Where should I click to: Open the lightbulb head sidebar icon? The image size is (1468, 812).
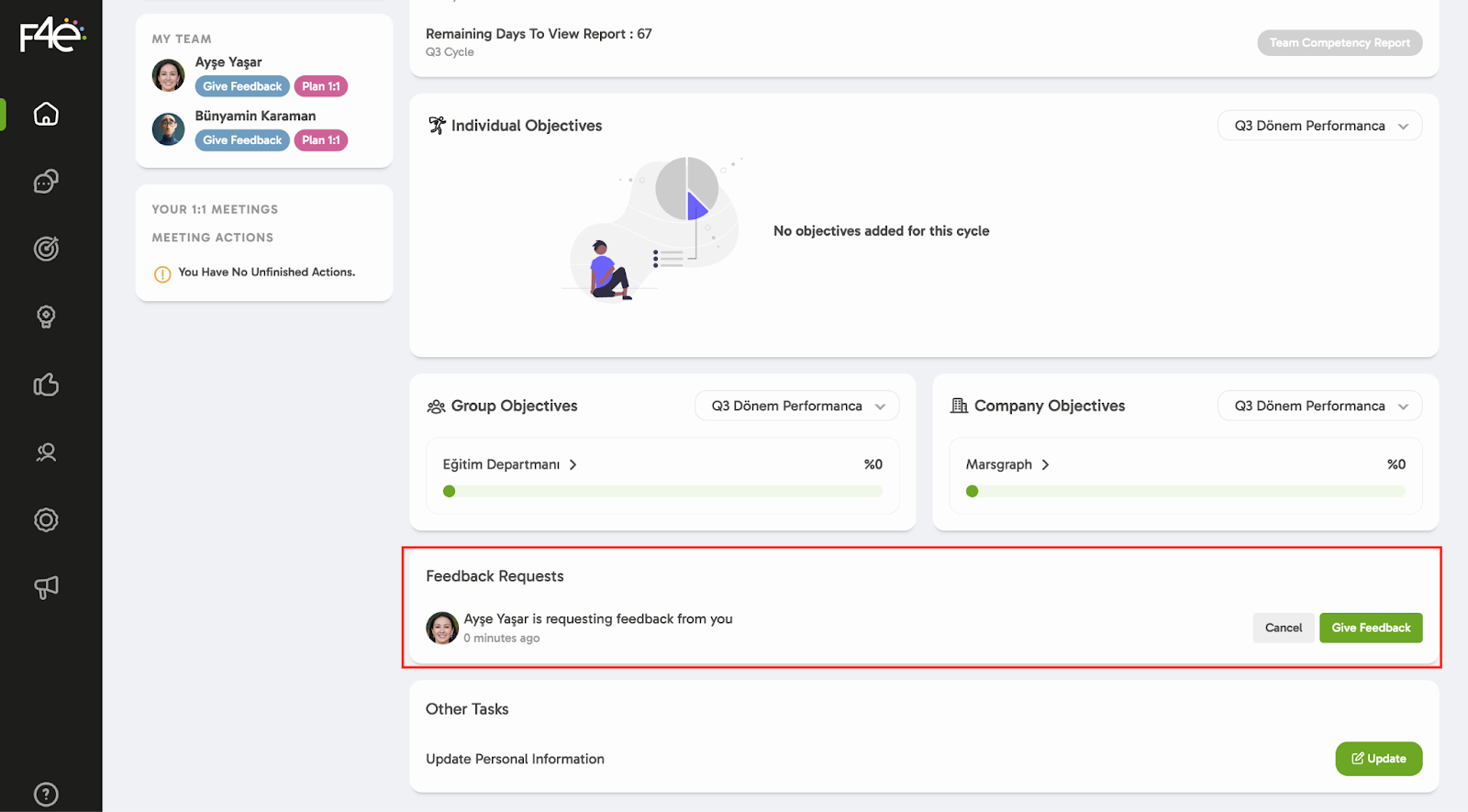click(x=46, y=317)
